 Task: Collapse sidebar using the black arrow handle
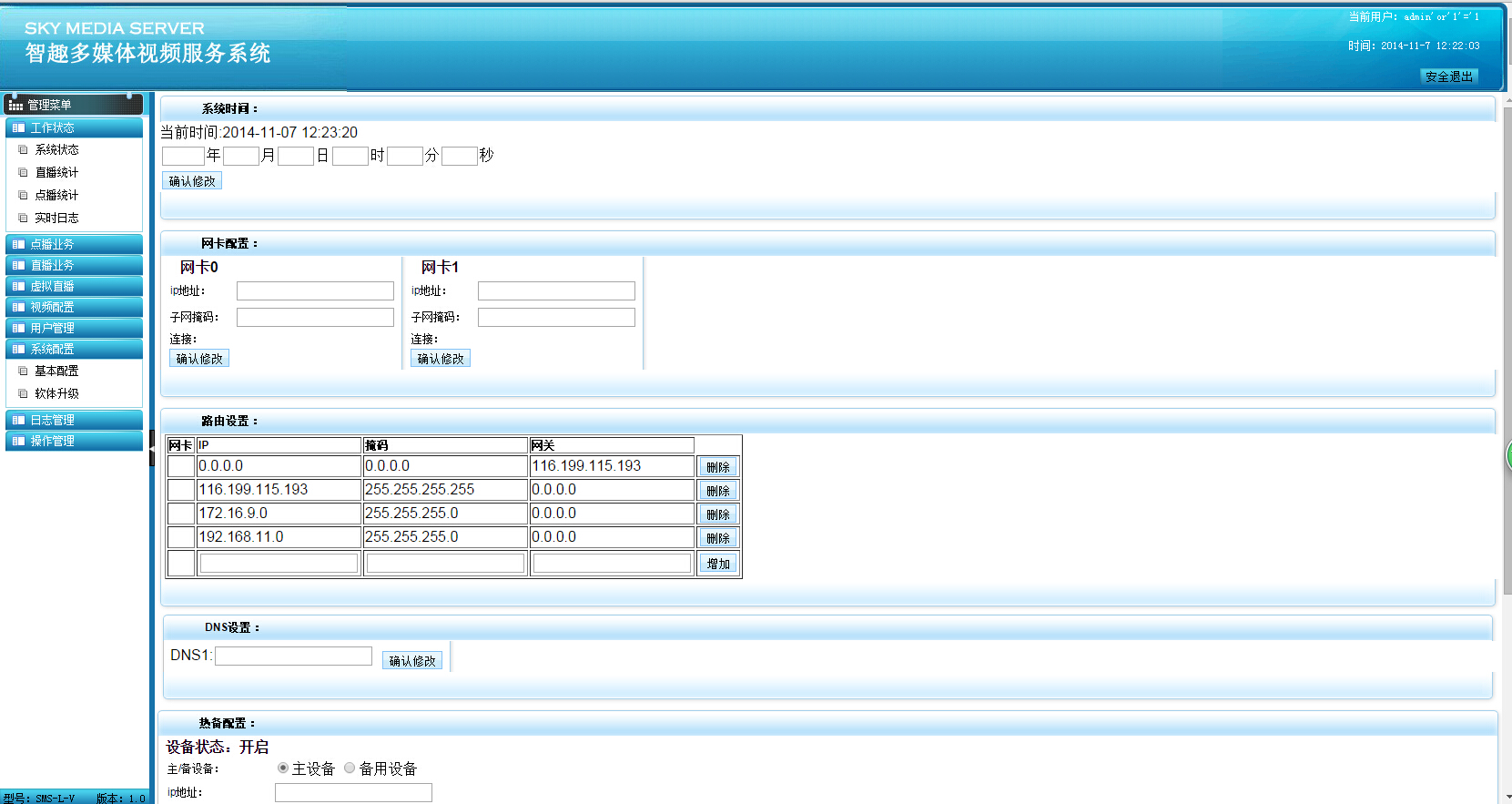point(152,448)
